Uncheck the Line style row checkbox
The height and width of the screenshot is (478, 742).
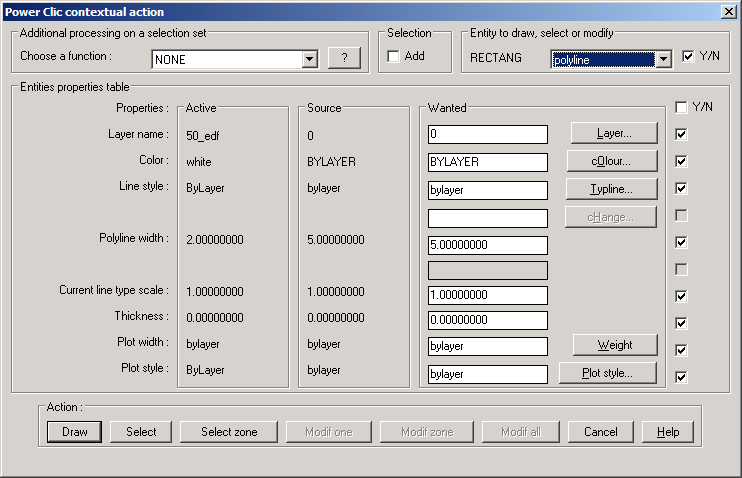coord(681,188)
